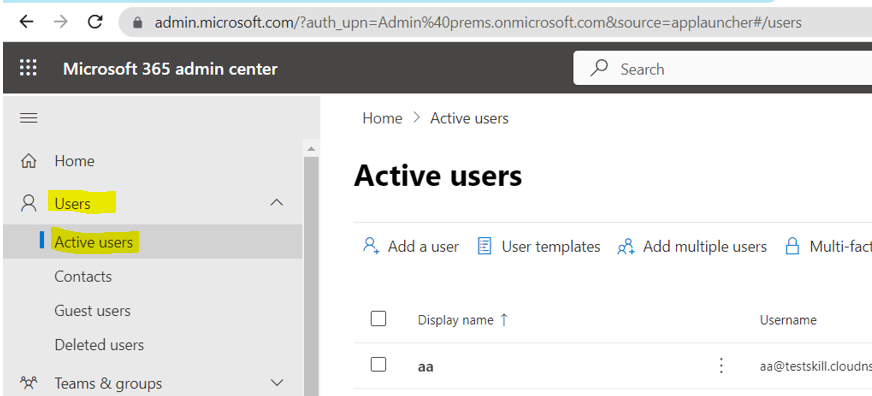Screen dimensions: 872x396
Task: Click the Home house icon in sidebar
Action: 28,161
